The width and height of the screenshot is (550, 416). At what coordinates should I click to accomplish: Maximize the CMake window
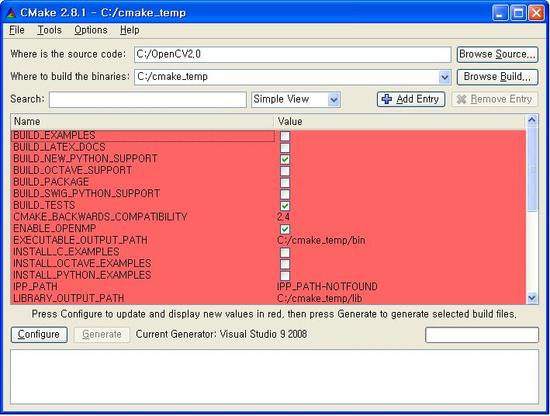coord(518,13)
